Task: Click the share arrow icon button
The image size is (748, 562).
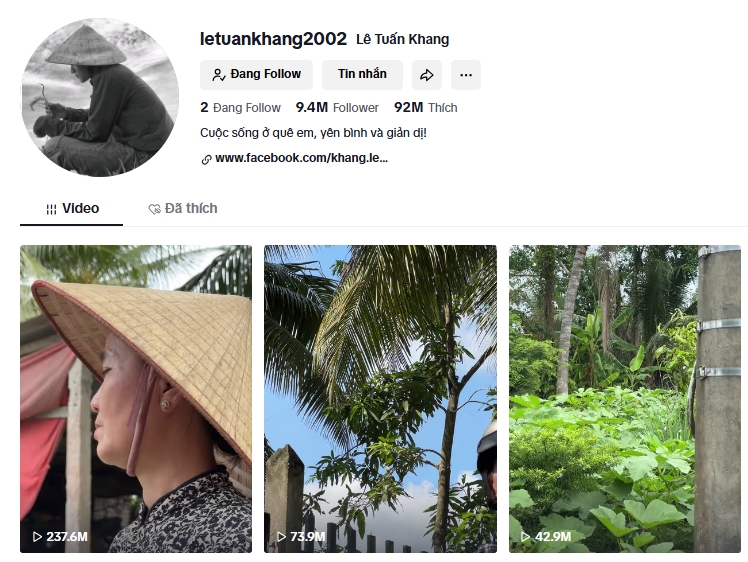Action: point(426,75)
